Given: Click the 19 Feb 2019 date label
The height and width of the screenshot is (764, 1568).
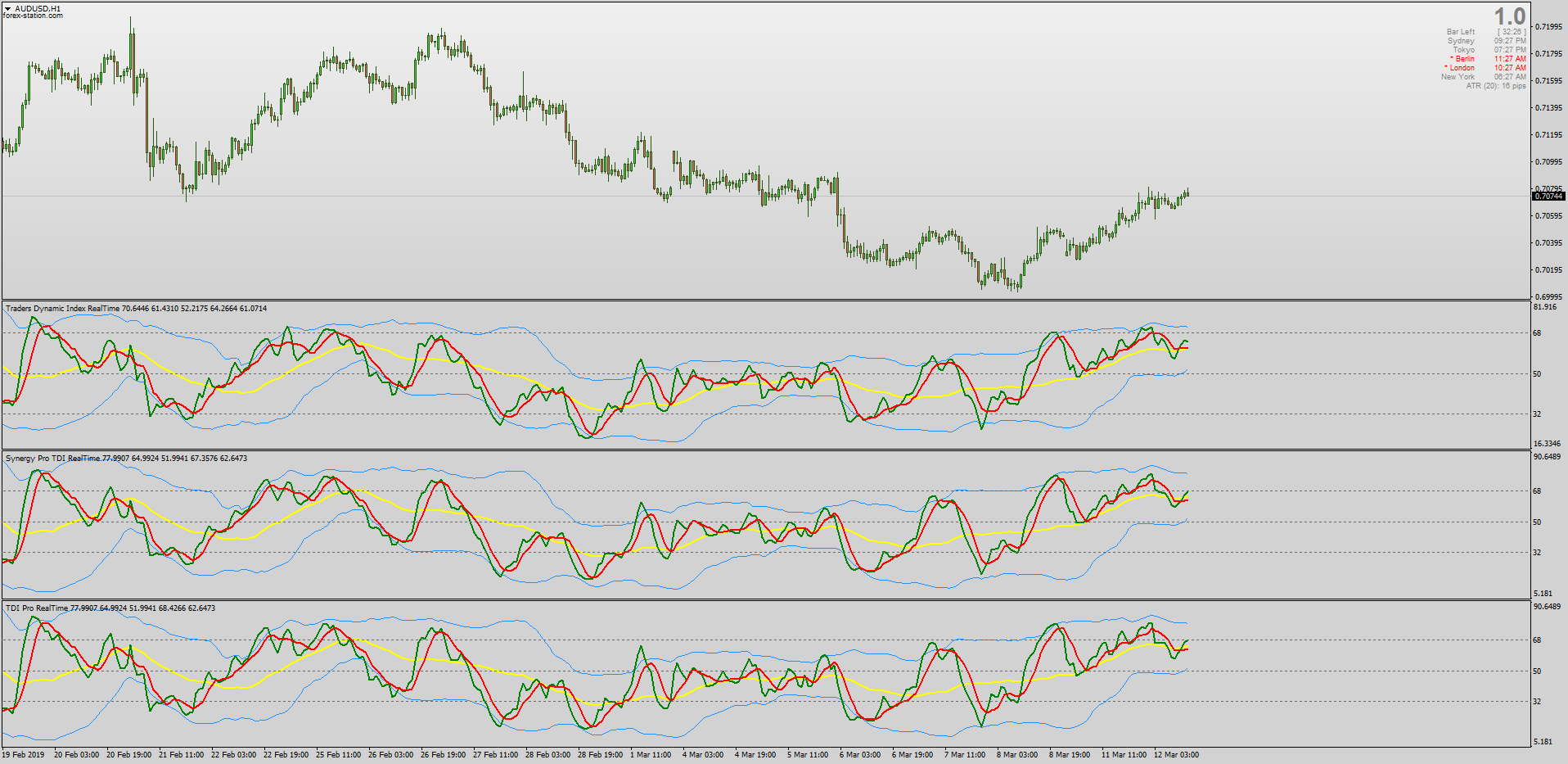Looking at the screenshot, I should coord(24,755).
